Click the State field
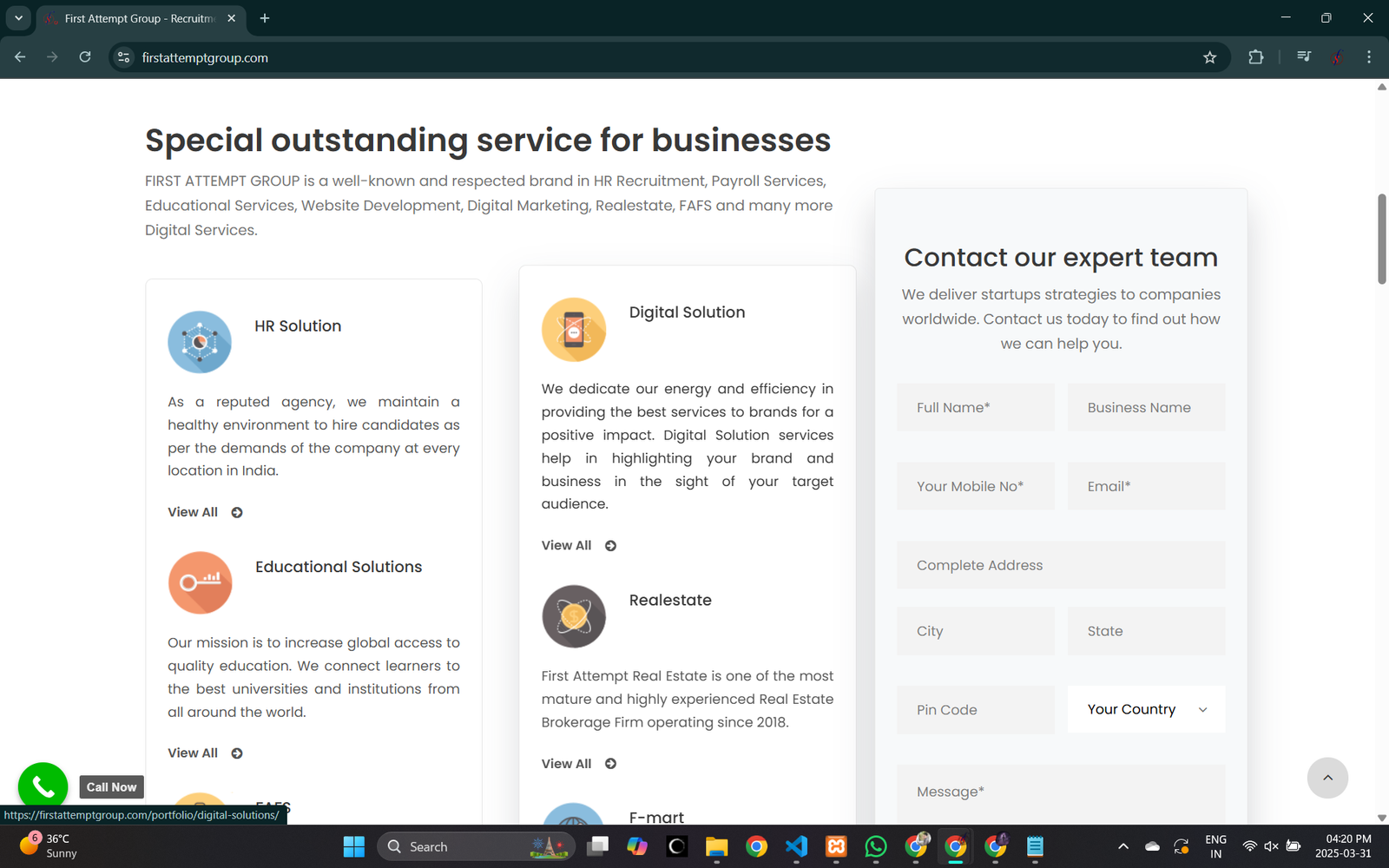 point(1147,631)
